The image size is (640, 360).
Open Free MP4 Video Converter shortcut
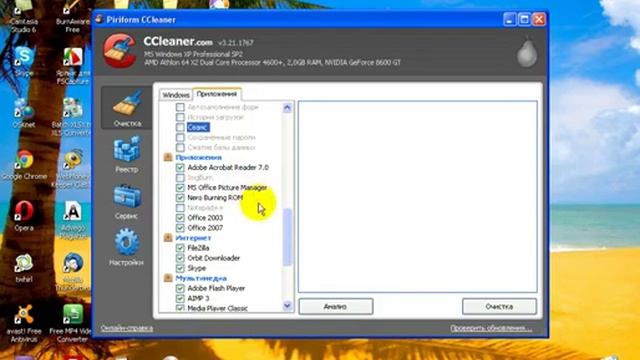(x=72, y=323)
